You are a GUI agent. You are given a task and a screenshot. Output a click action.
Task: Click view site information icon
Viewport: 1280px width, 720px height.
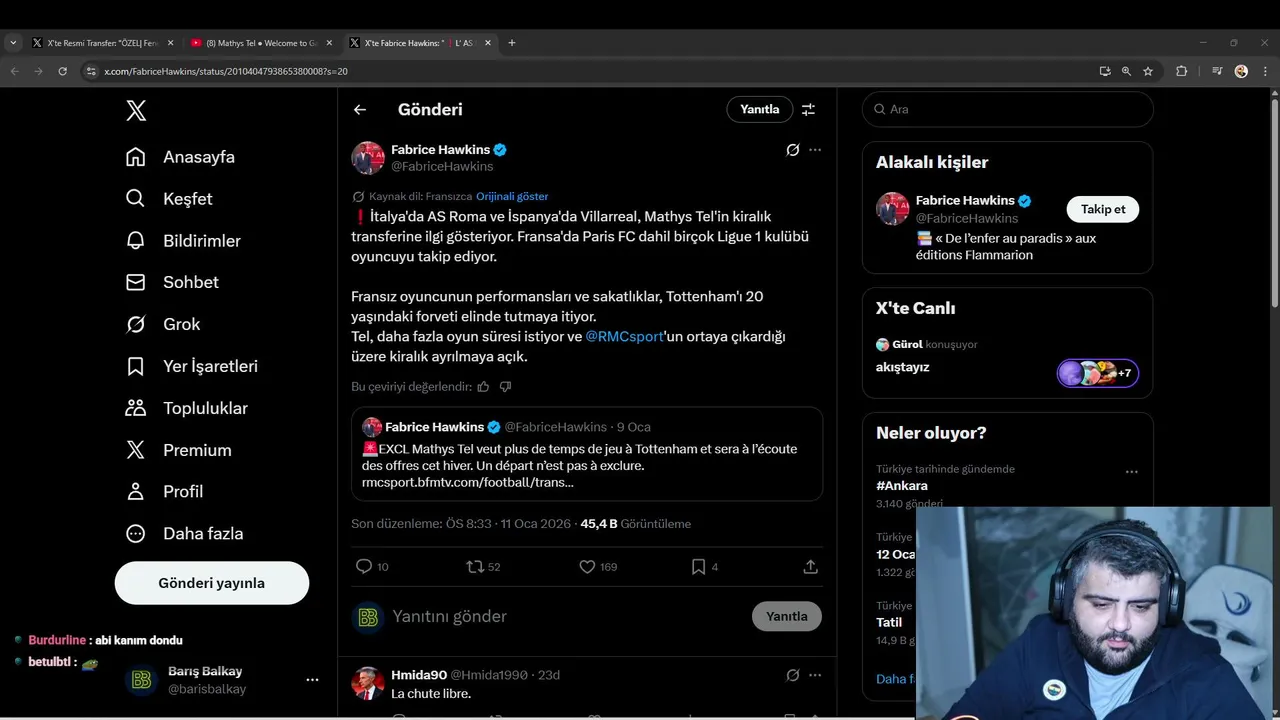pyautogui.click(x=91, y=71)
